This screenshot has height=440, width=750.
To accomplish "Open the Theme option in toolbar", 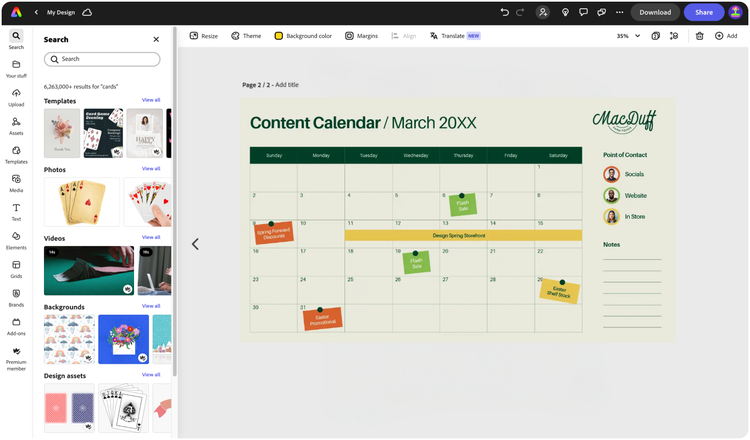I will (246, 36).
